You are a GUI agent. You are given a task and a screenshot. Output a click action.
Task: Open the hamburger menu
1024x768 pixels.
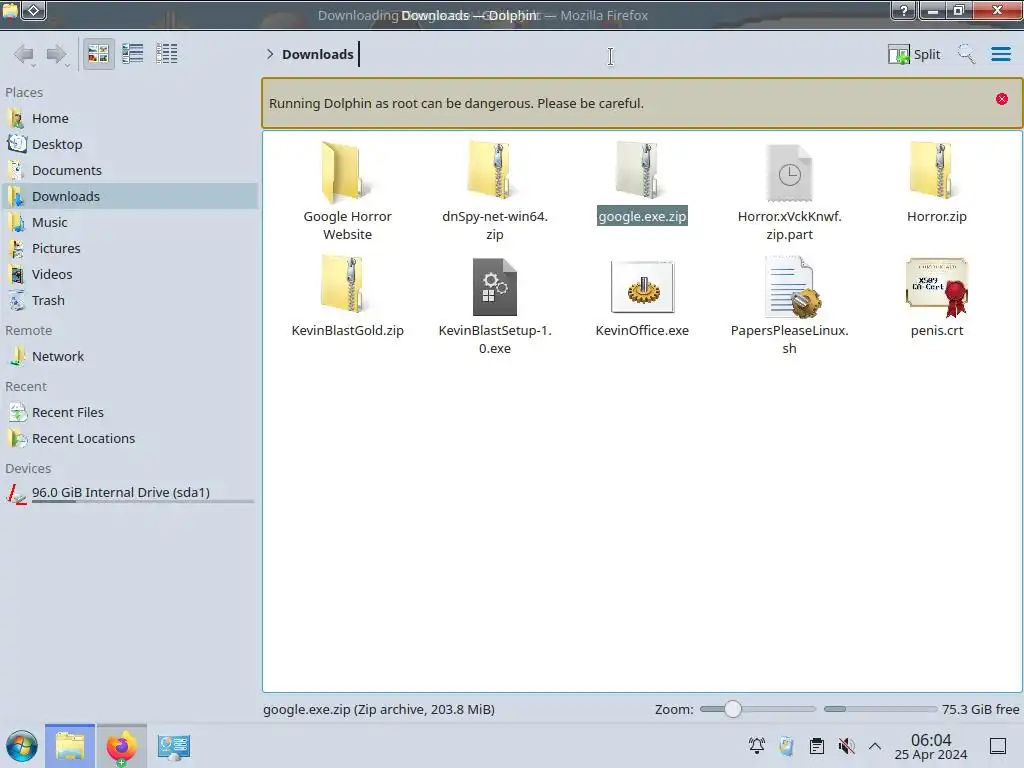[1001, 54]
